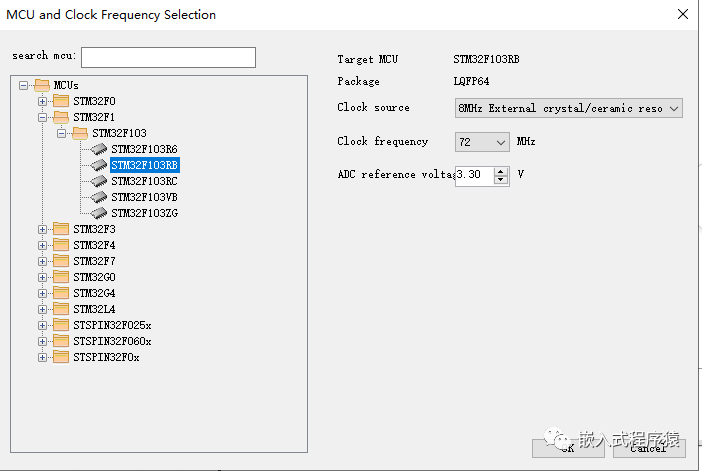Click the Cancel button

coord(649,448)
